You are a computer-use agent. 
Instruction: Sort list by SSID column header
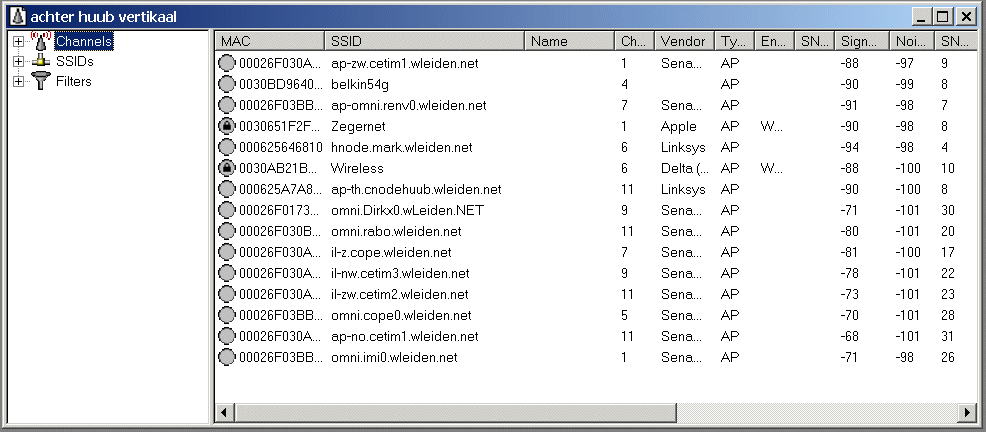click(424, 41)
